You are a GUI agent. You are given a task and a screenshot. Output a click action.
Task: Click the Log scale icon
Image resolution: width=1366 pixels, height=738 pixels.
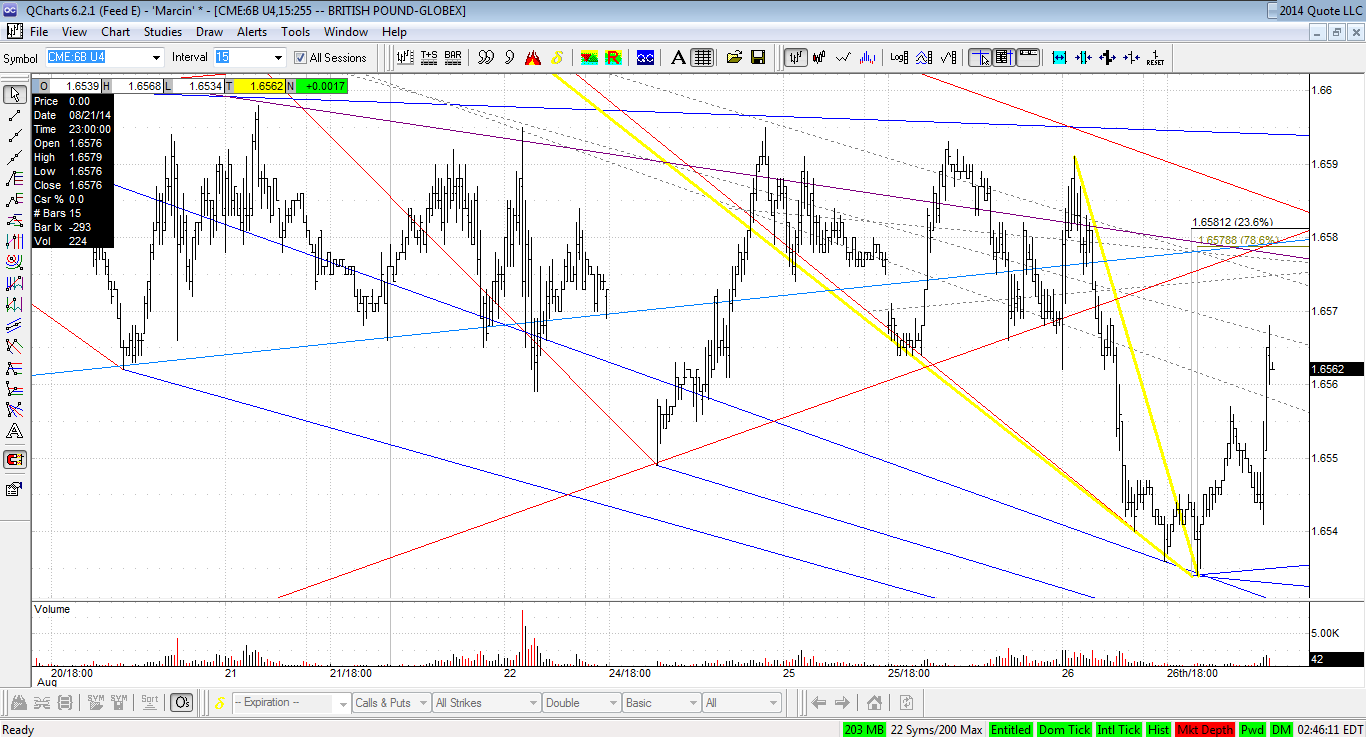click(x=900, y=57)
